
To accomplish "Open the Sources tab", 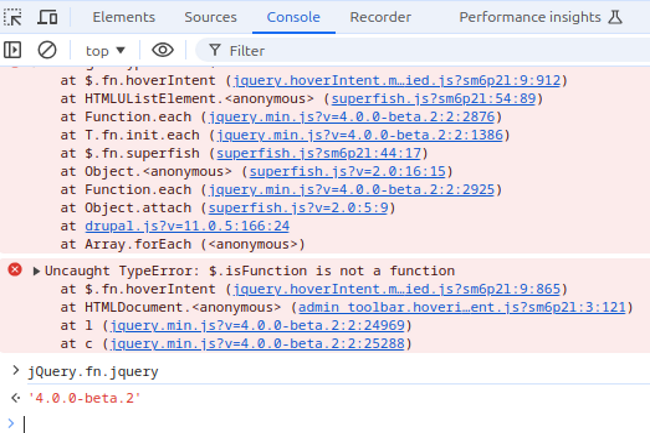I will tap(211, 17).
